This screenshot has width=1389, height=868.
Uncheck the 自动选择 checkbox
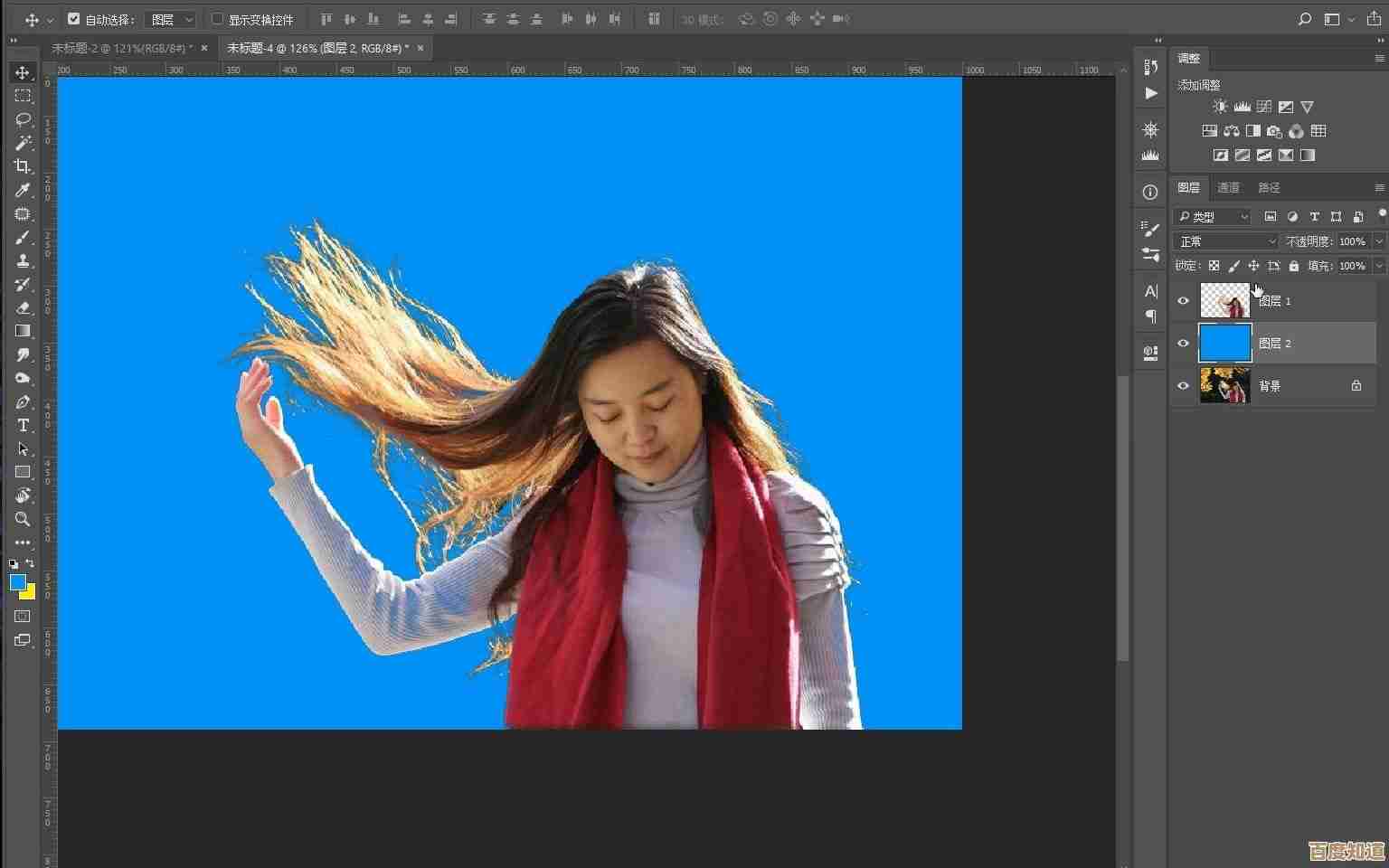tap(74, 19)
